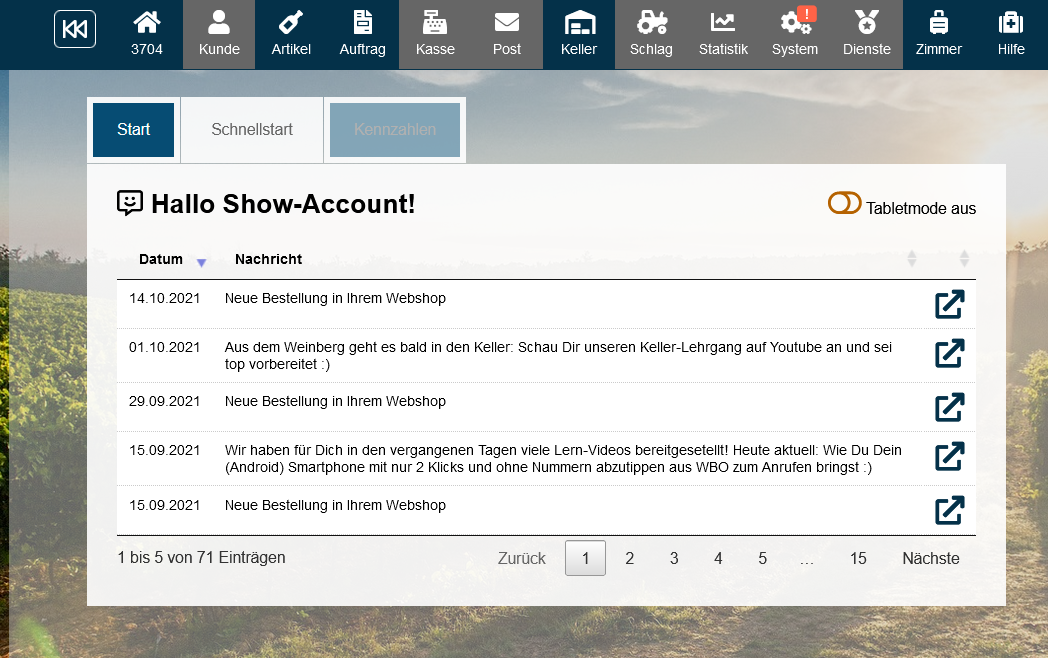The width and height of the screenshot is (1048, 658).
Task: Select page 3 in pagination
Action: coord(674,558)
